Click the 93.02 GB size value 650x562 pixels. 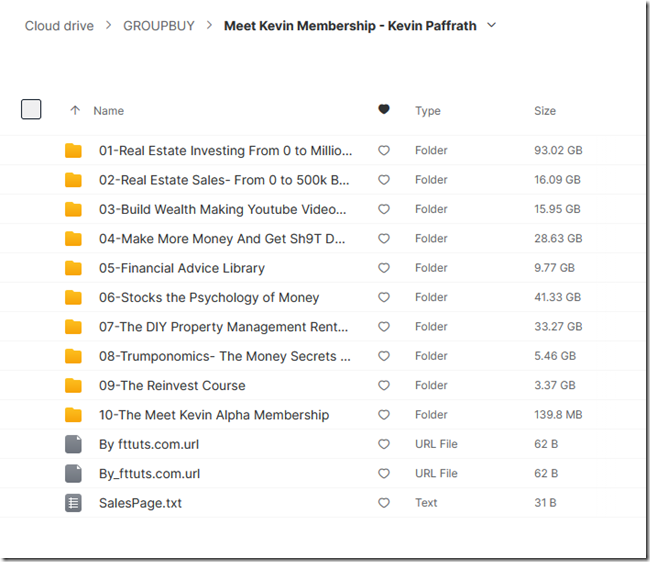pos(558,150)
